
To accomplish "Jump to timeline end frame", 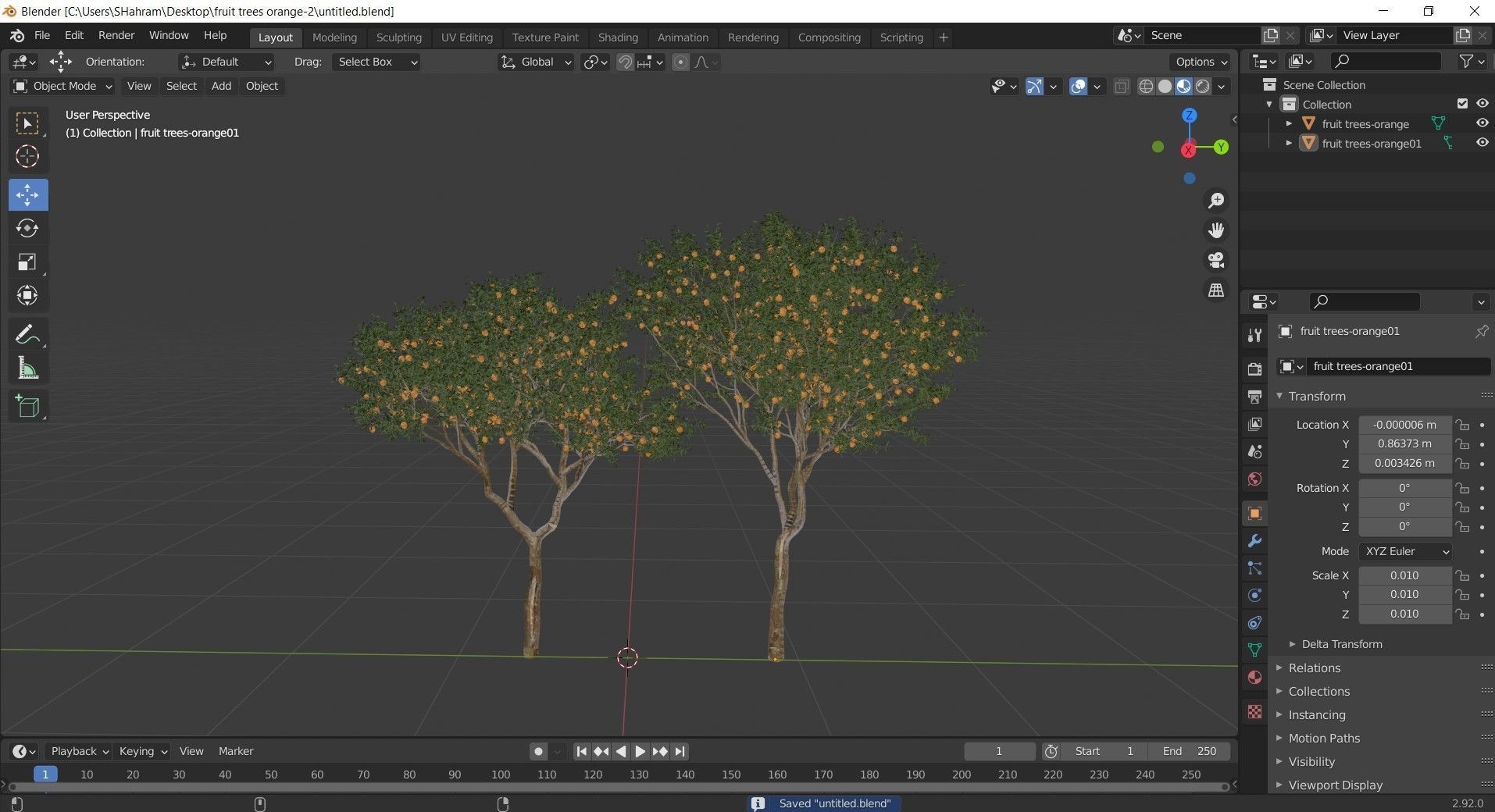I will point(680,751).
